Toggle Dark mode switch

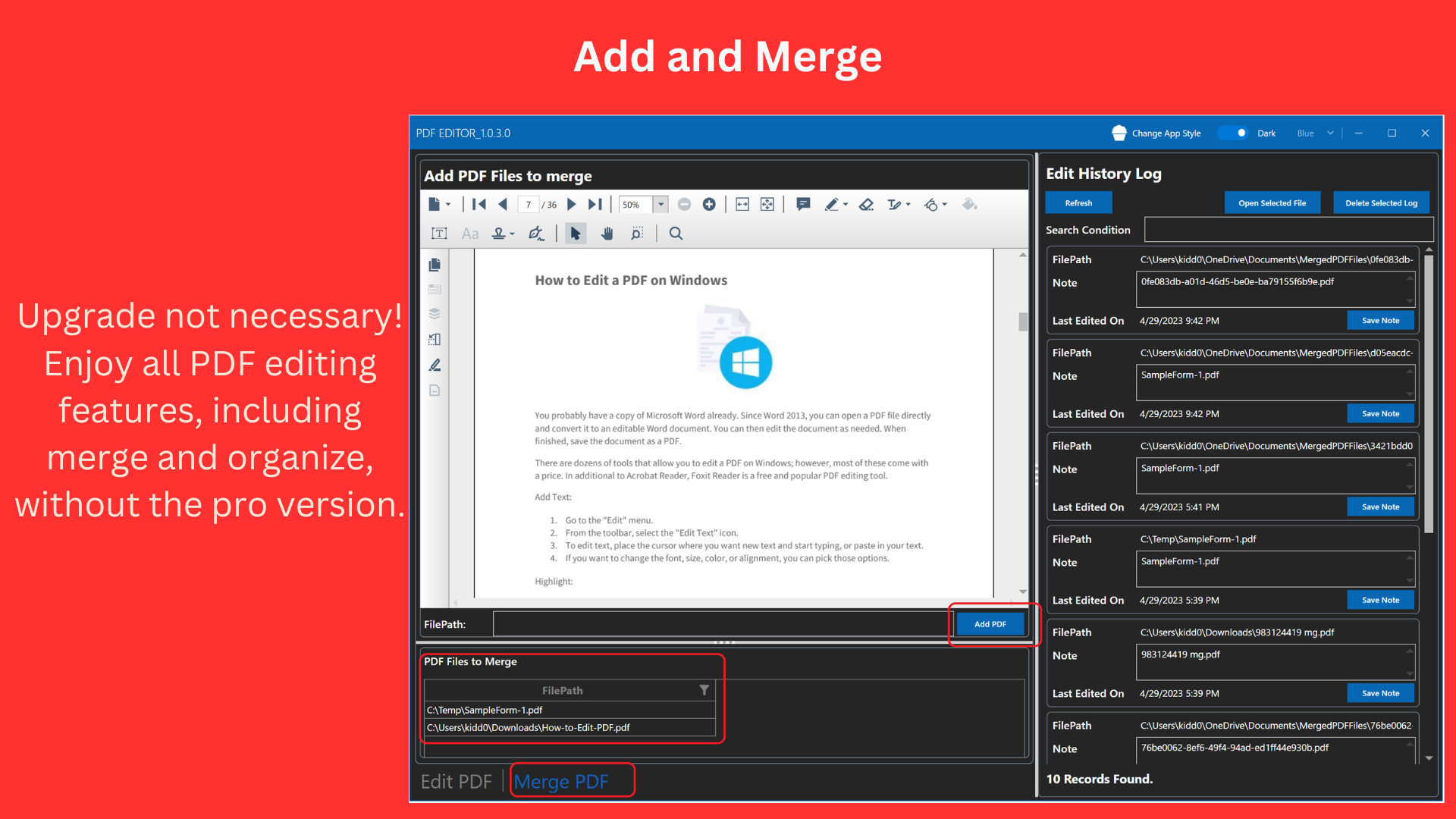[1233, 133]
